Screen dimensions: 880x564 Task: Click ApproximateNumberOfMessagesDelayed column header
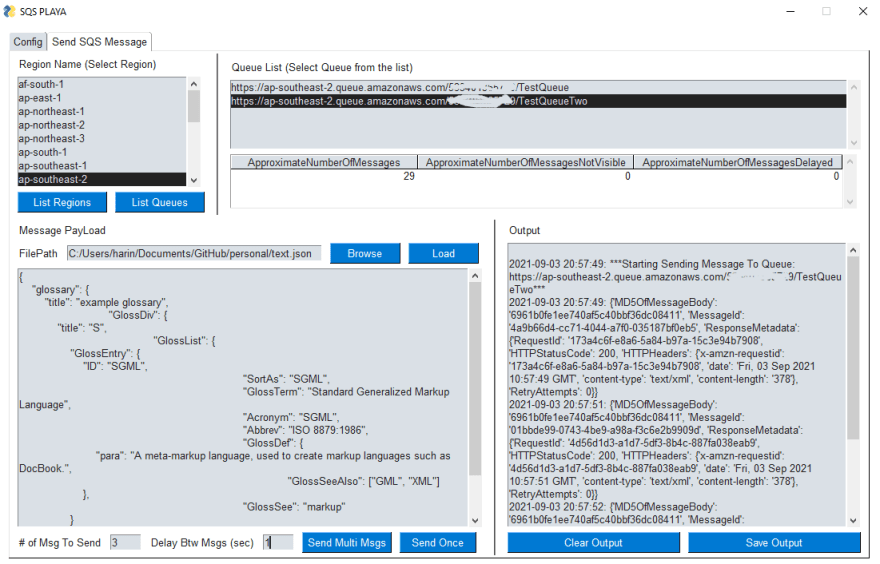point(737,162)
